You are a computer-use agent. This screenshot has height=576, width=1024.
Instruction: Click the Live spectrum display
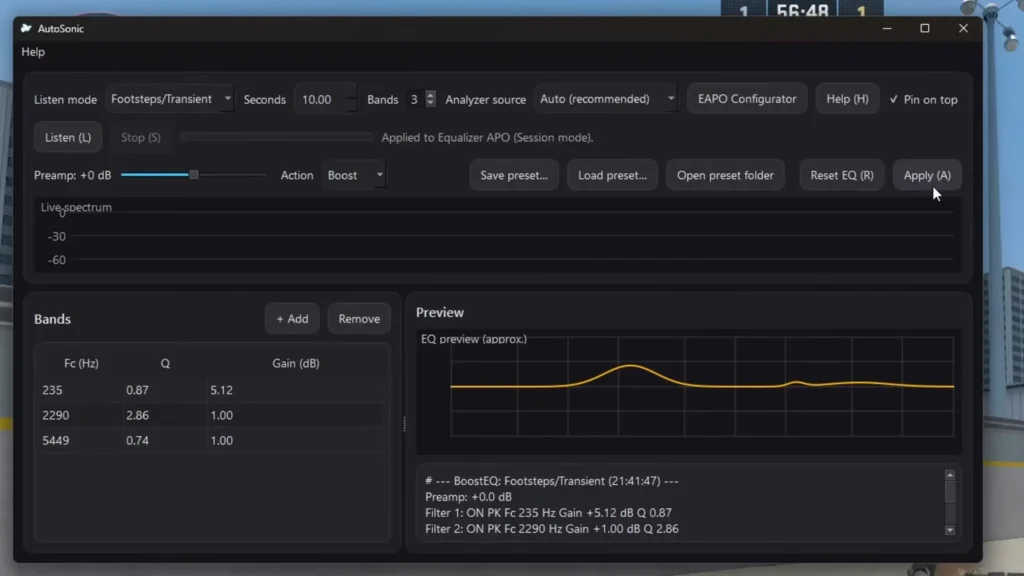click(498, 236)
